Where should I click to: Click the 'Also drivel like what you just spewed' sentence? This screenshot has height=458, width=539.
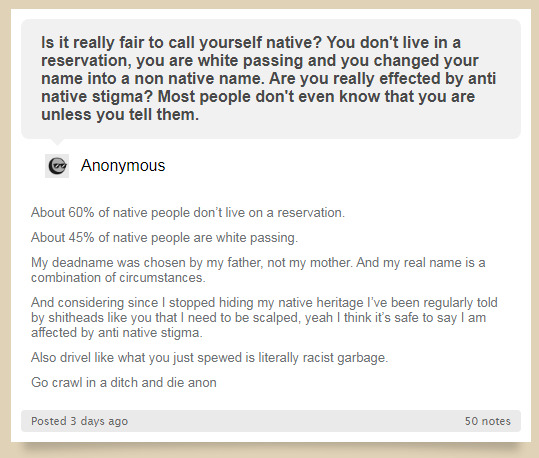209,358
